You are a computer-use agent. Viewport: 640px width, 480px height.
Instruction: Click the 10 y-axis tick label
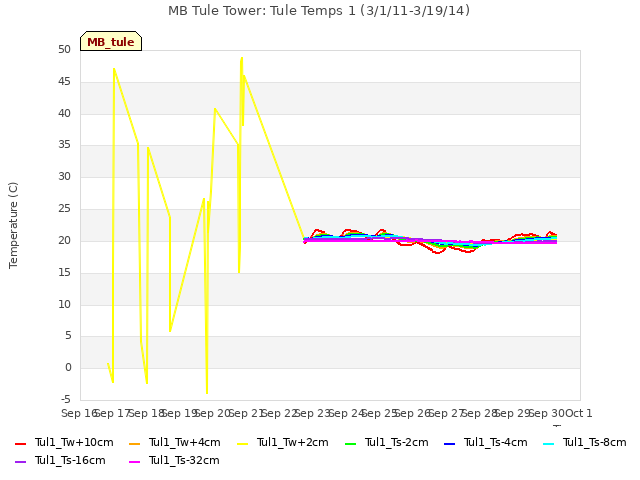click(64, 304)
